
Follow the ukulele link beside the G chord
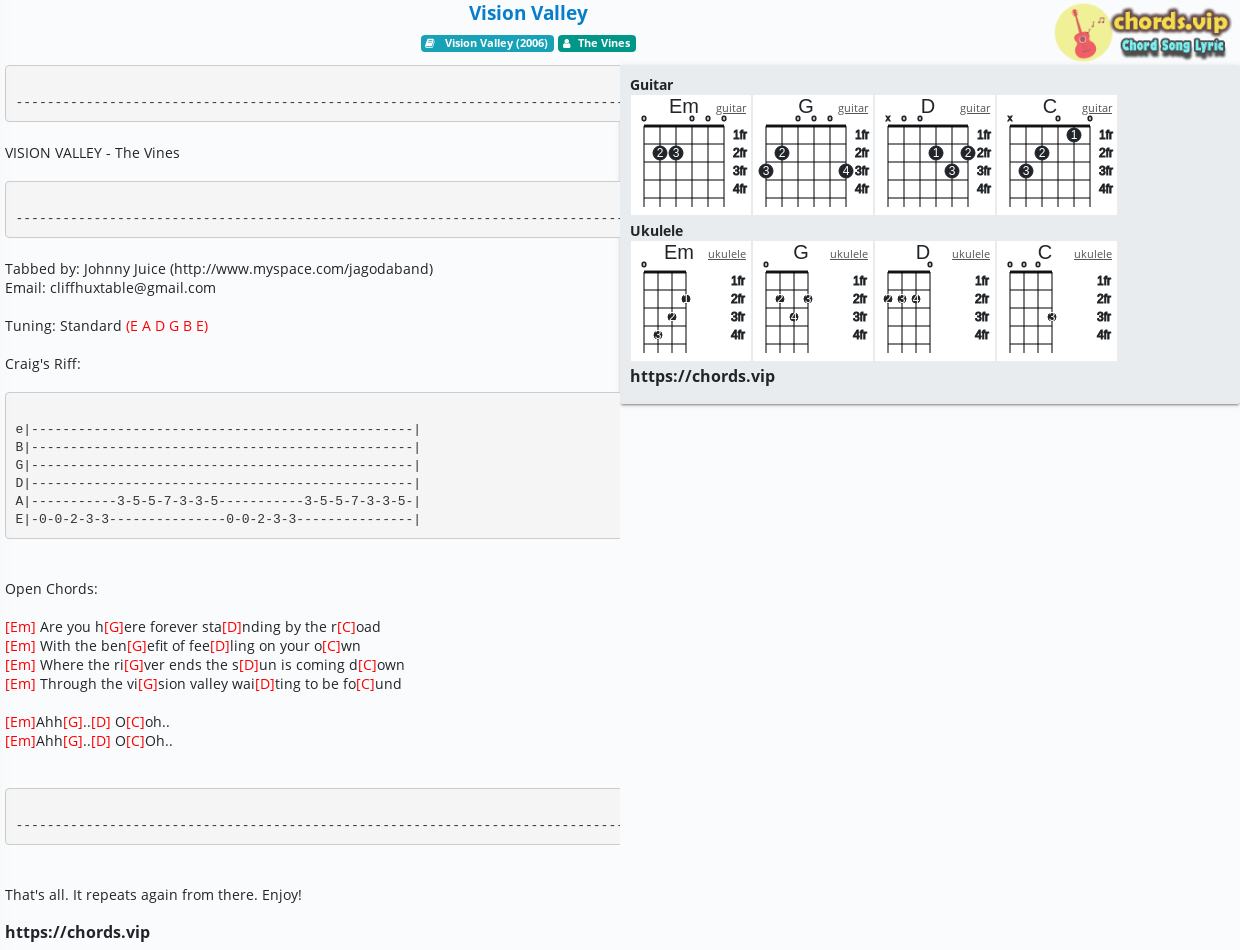point(849,254)
